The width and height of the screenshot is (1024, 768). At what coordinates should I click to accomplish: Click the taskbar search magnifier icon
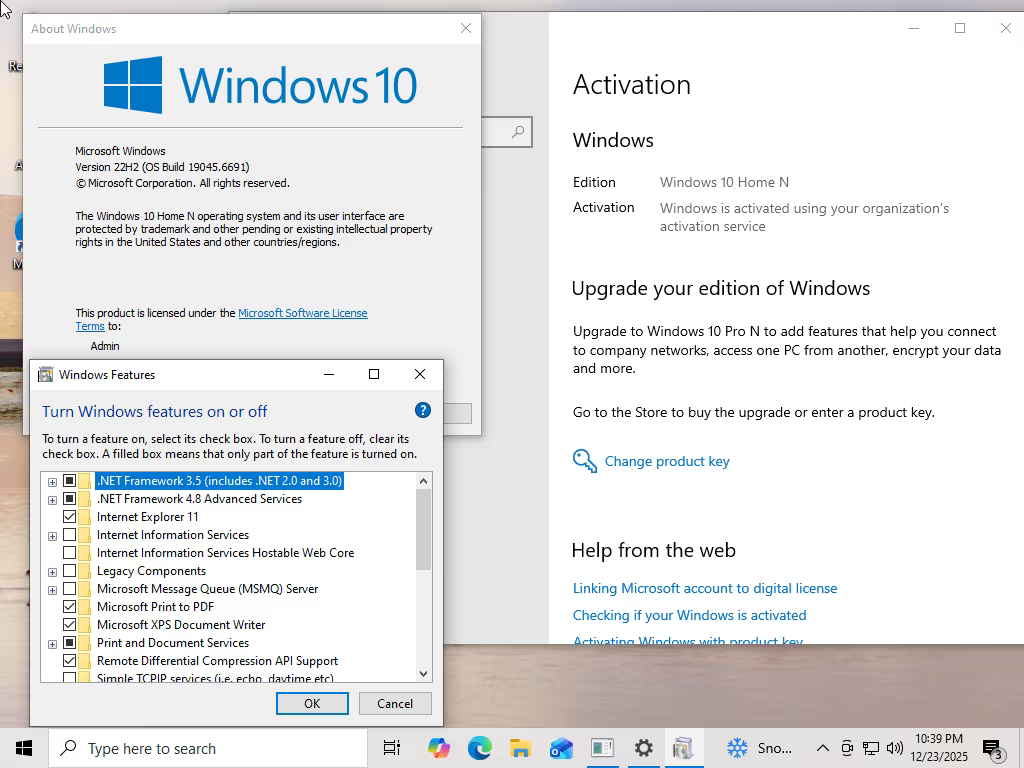(68, 748)
